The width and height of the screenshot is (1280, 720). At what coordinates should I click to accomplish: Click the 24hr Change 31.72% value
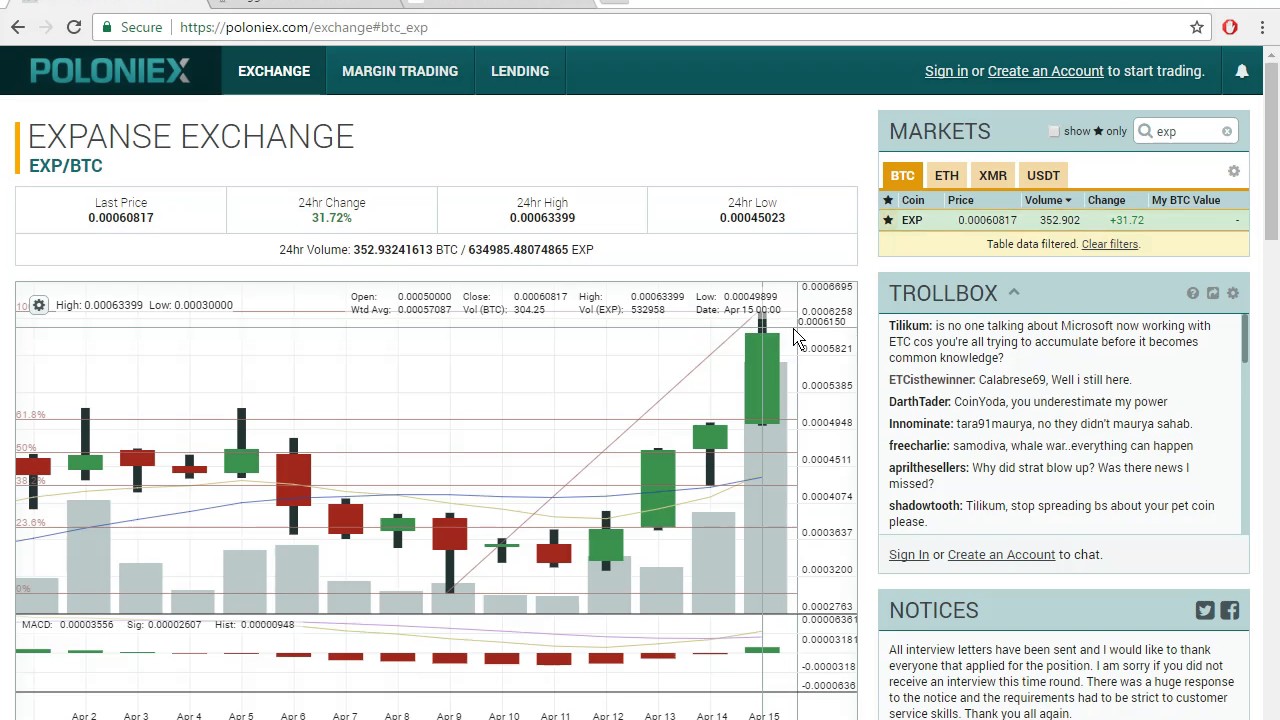[x=331, y=218]
